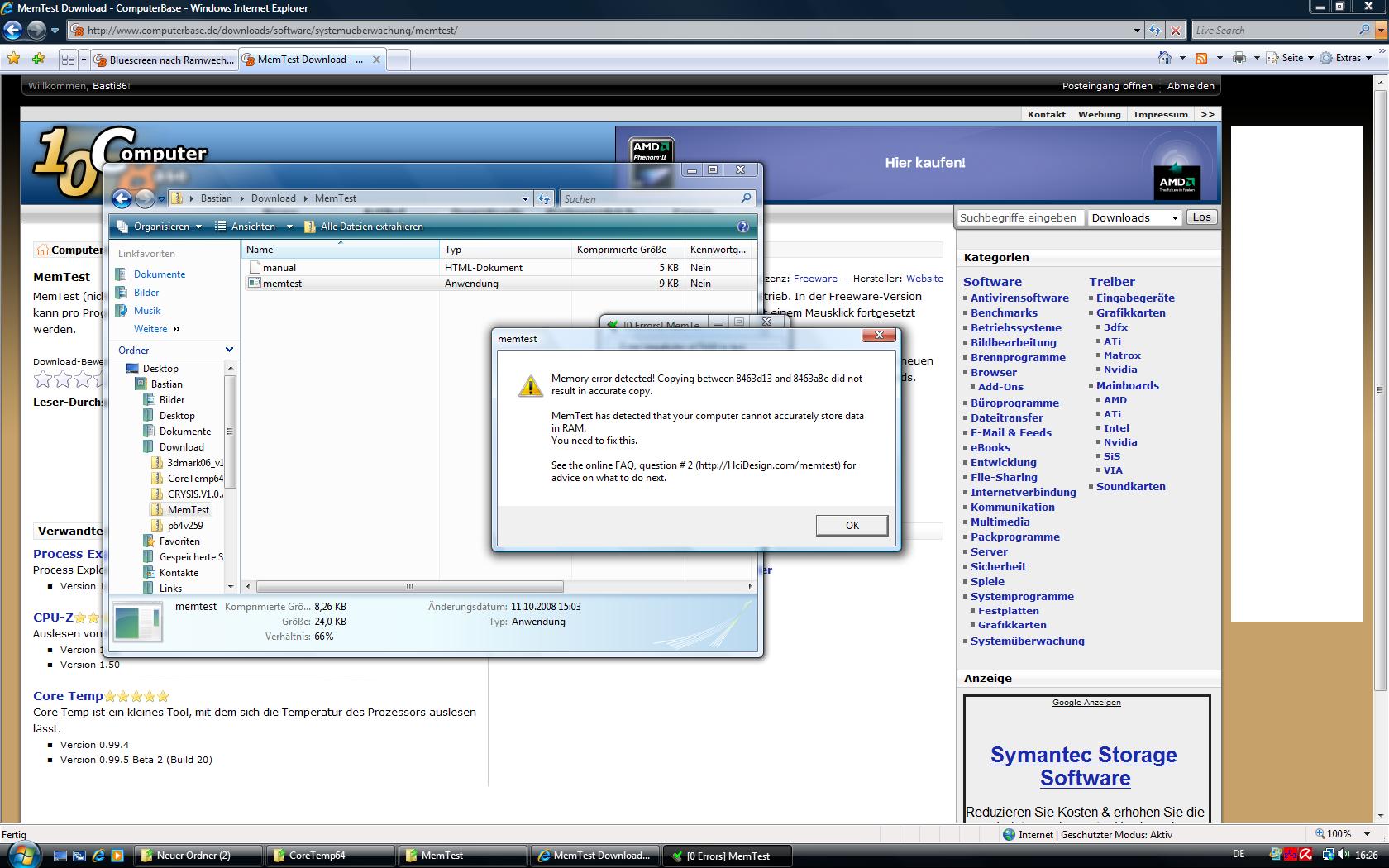Open the Grafikkarten driver link
This screenshot has height=868, width=1389.
(x=1130, y=313)
